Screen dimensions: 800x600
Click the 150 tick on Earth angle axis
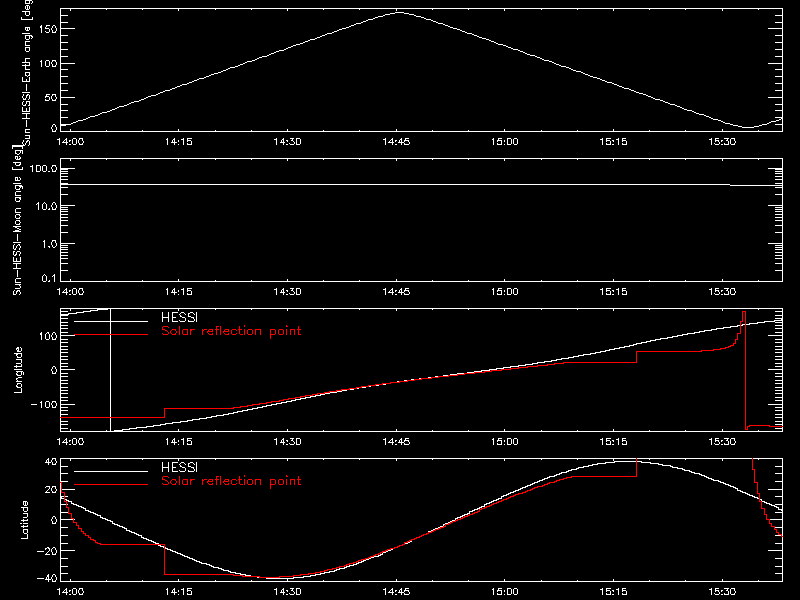(x=48, y=29)
